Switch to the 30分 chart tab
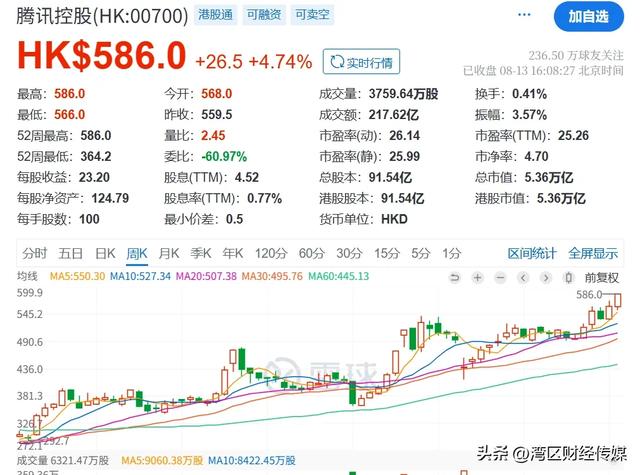 (x=349, y=253)
